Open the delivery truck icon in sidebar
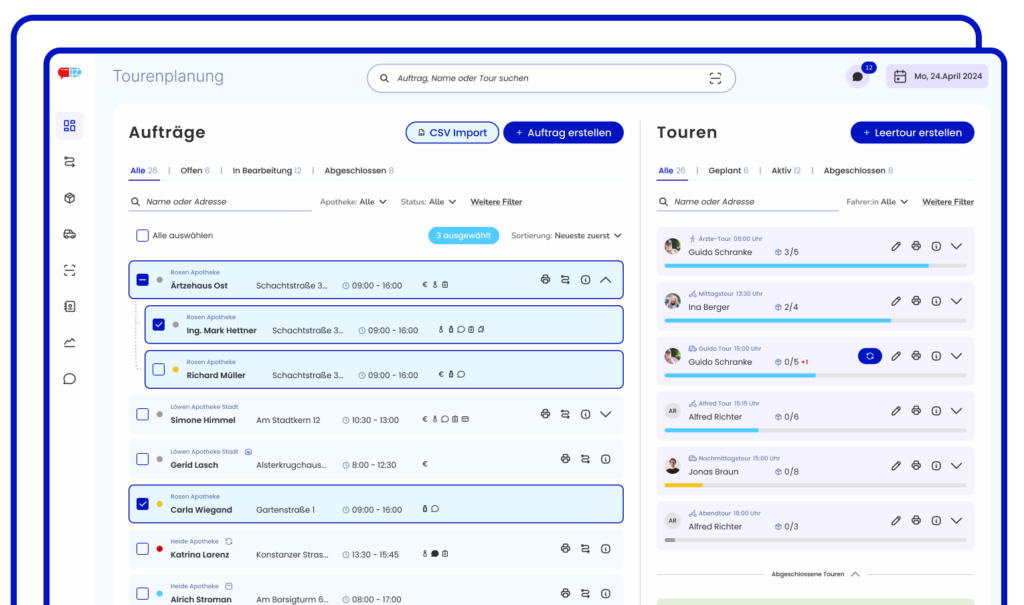 tap(70, 234)
